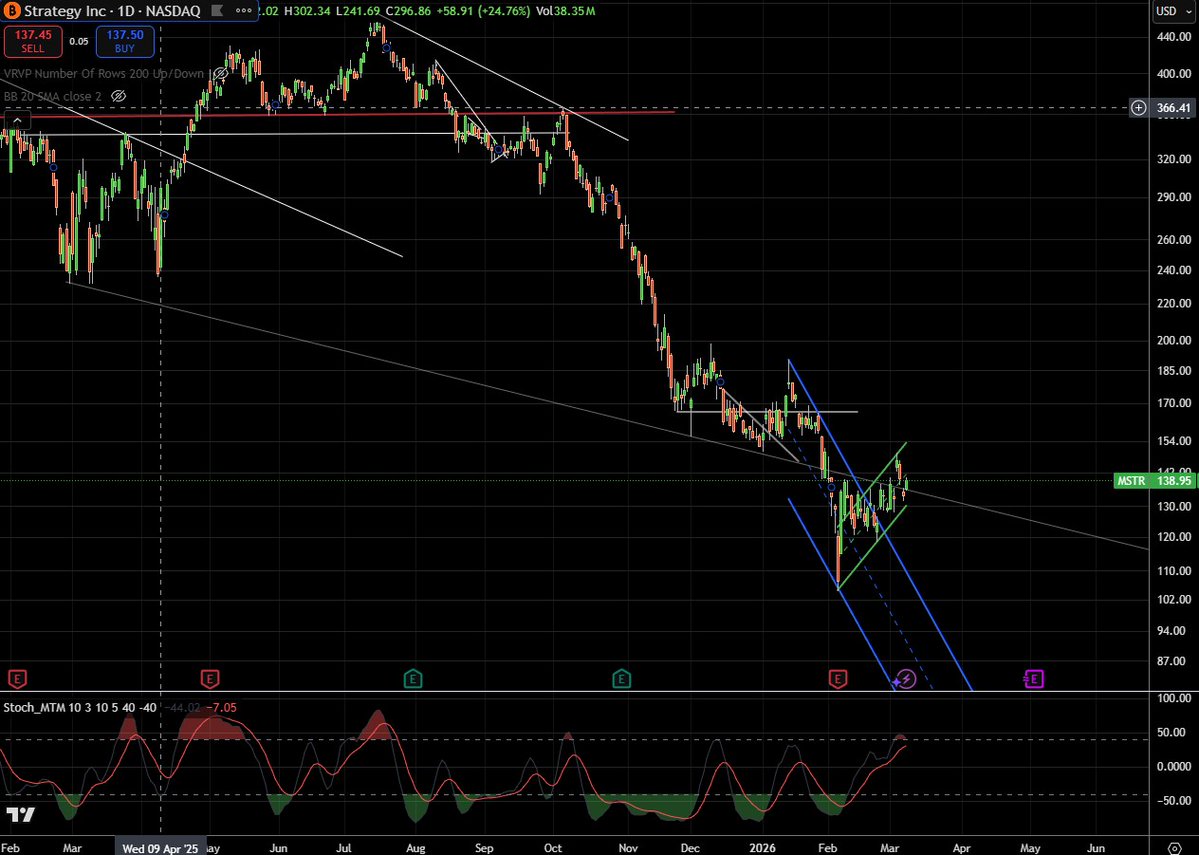This screenshot has width=1199, height=855.
Task: Click the 2026 label on time axis
Action: click(x=762, y=848)
